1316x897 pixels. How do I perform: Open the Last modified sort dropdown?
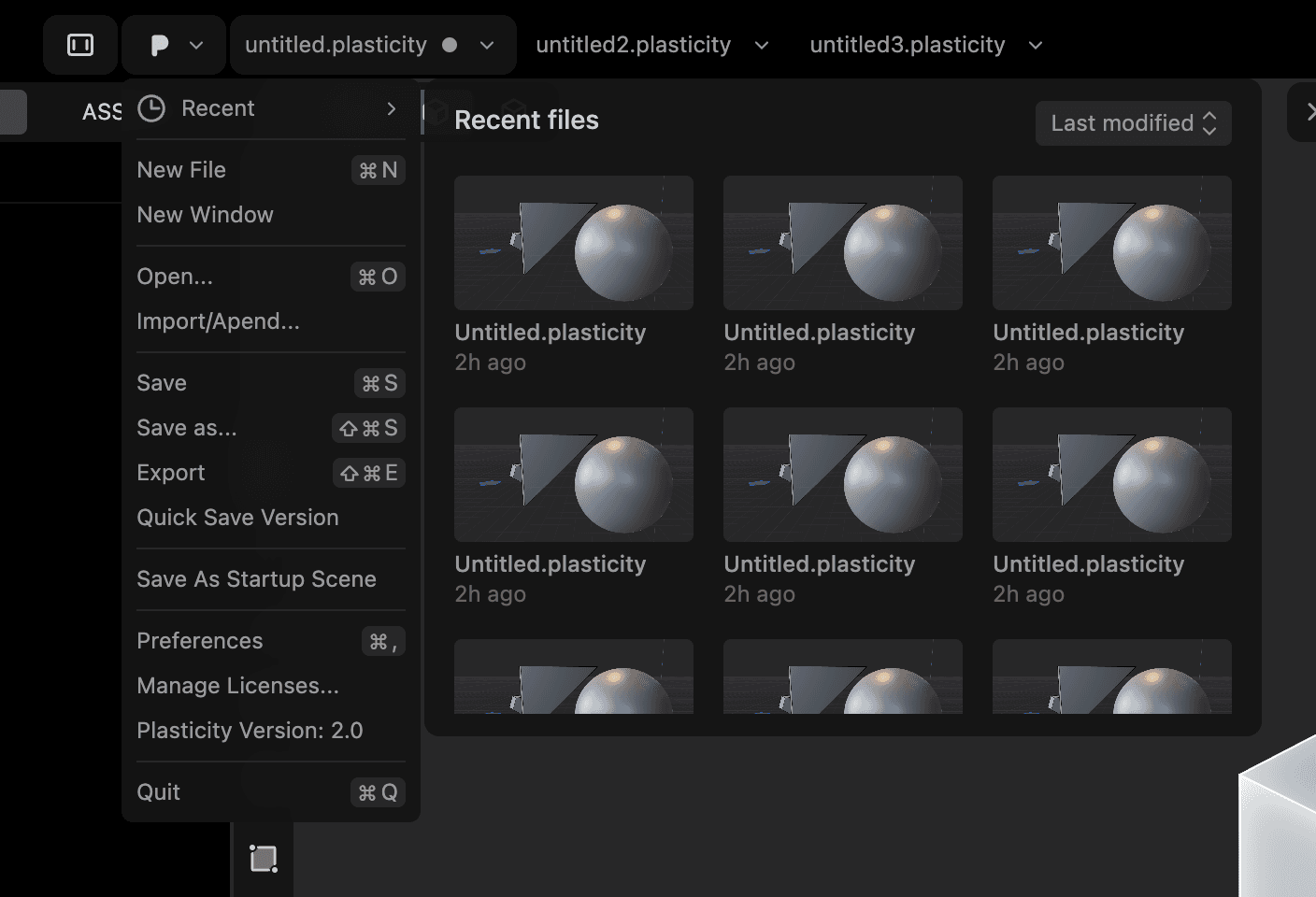(1133, 123)
